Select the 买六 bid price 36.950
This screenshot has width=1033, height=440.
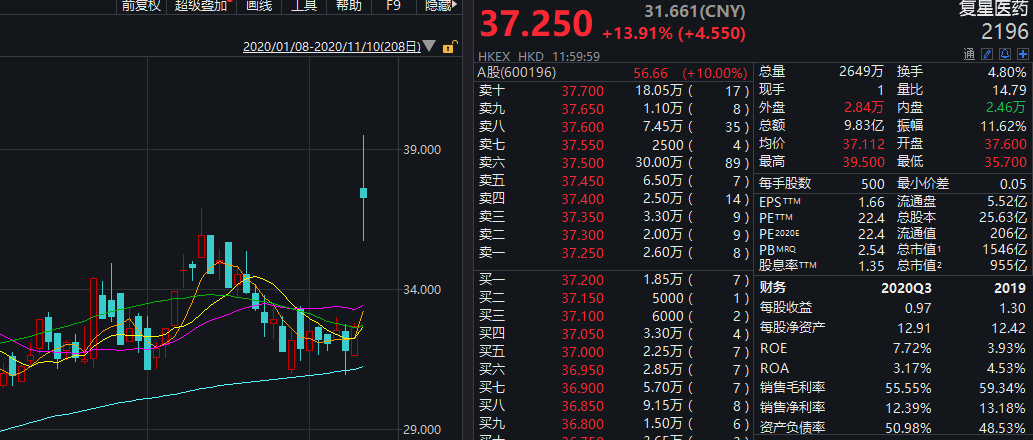click(x=582, y=370)
